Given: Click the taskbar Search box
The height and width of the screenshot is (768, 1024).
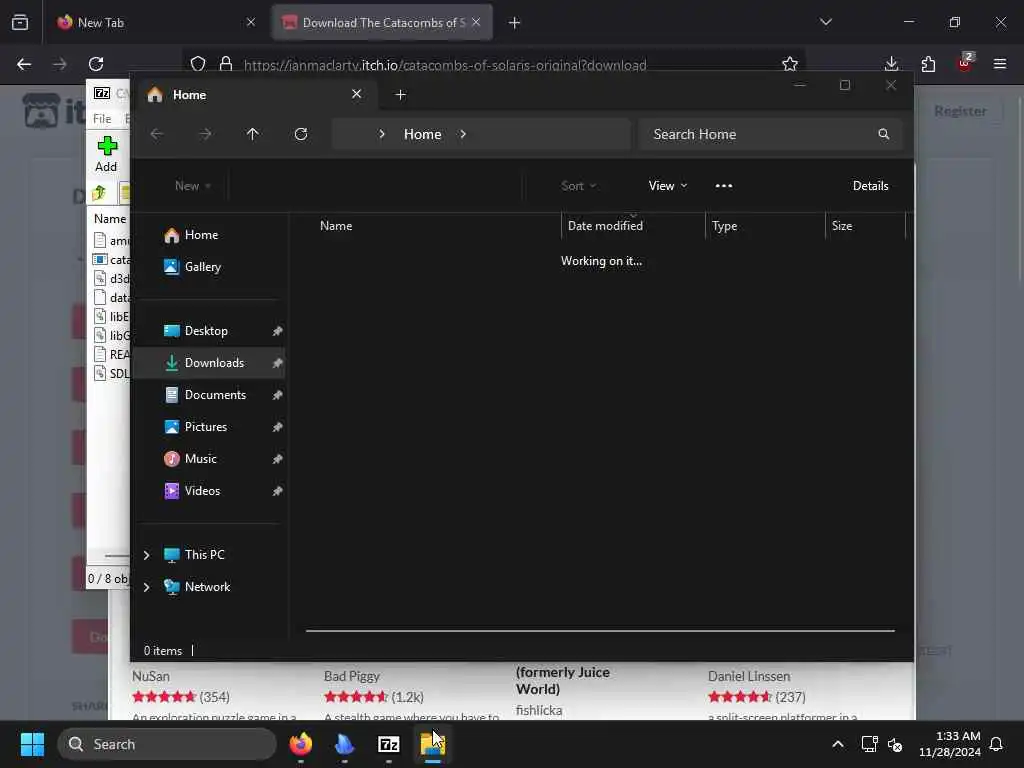Looking at the screenshot, I should [x=167, y=744].
